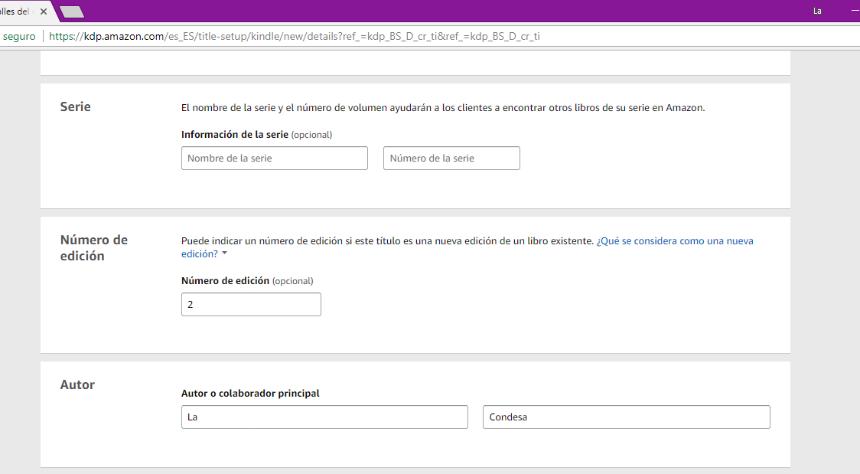The width and height of the screenshot is (860, 474).
Task: Click the Número de edición input containing 2
Action: pos(251,304)
